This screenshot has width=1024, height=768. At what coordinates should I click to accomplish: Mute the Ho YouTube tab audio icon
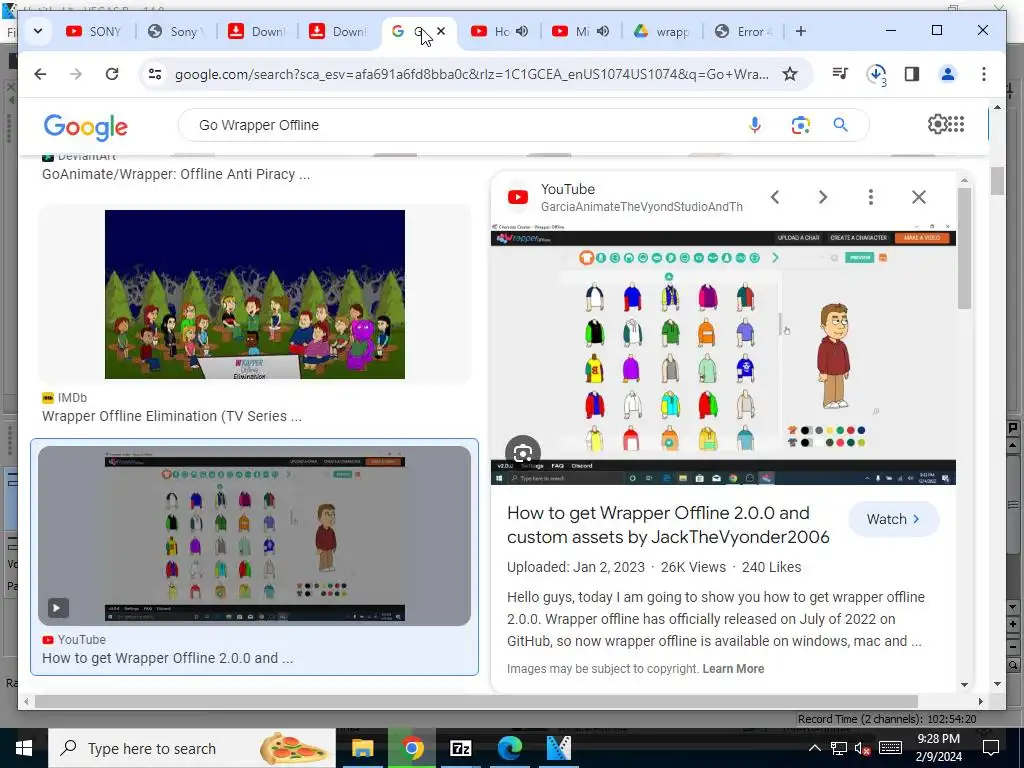[521, 31]
